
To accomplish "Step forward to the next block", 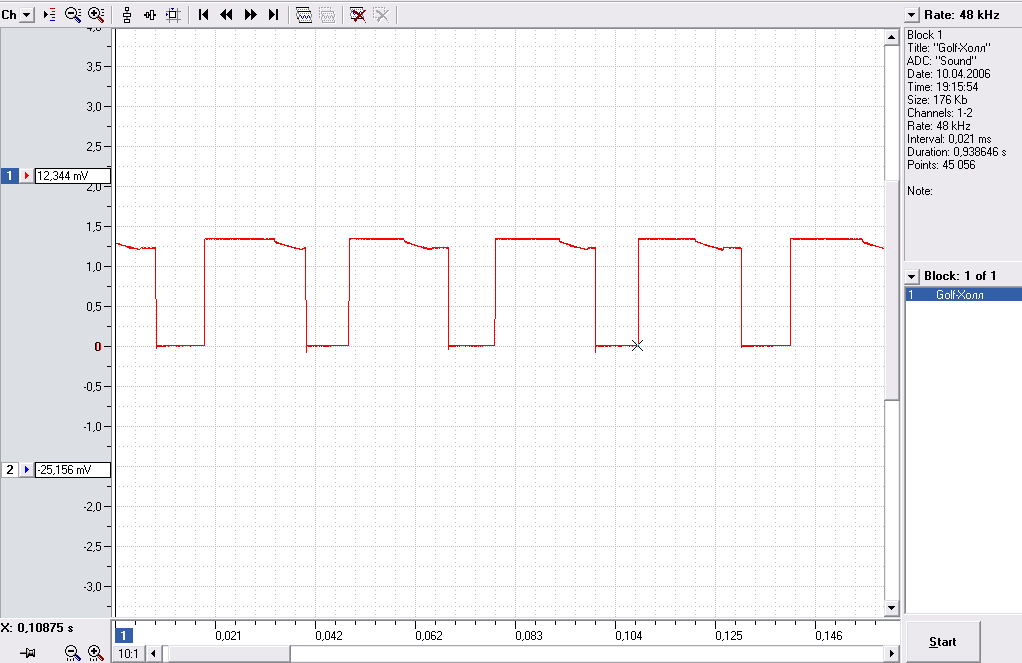I will coord(250,14).
